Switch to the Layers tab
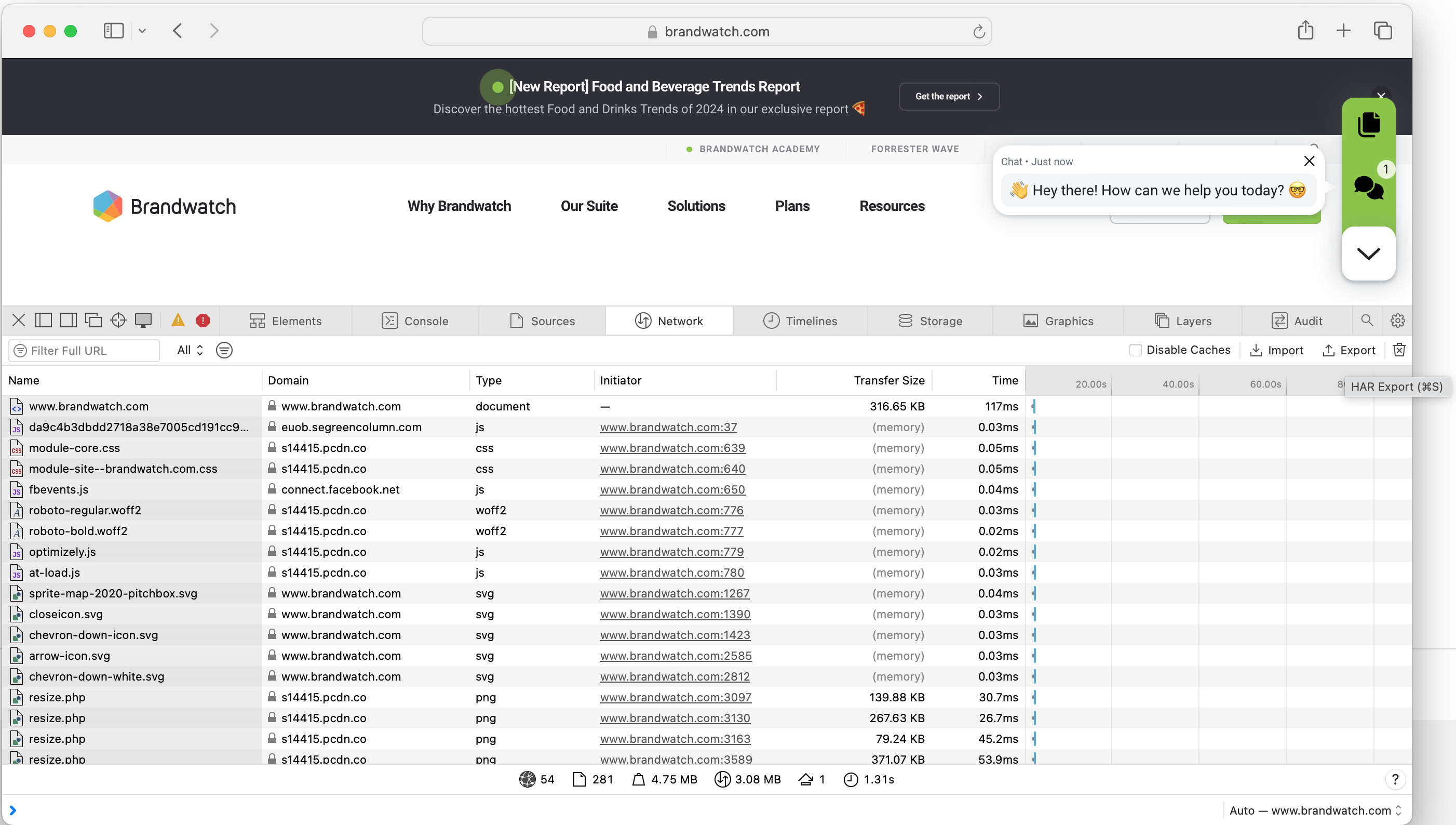Image resolution: width=1456 pixels, height=825 pixels. click(x=1183, y=321)
